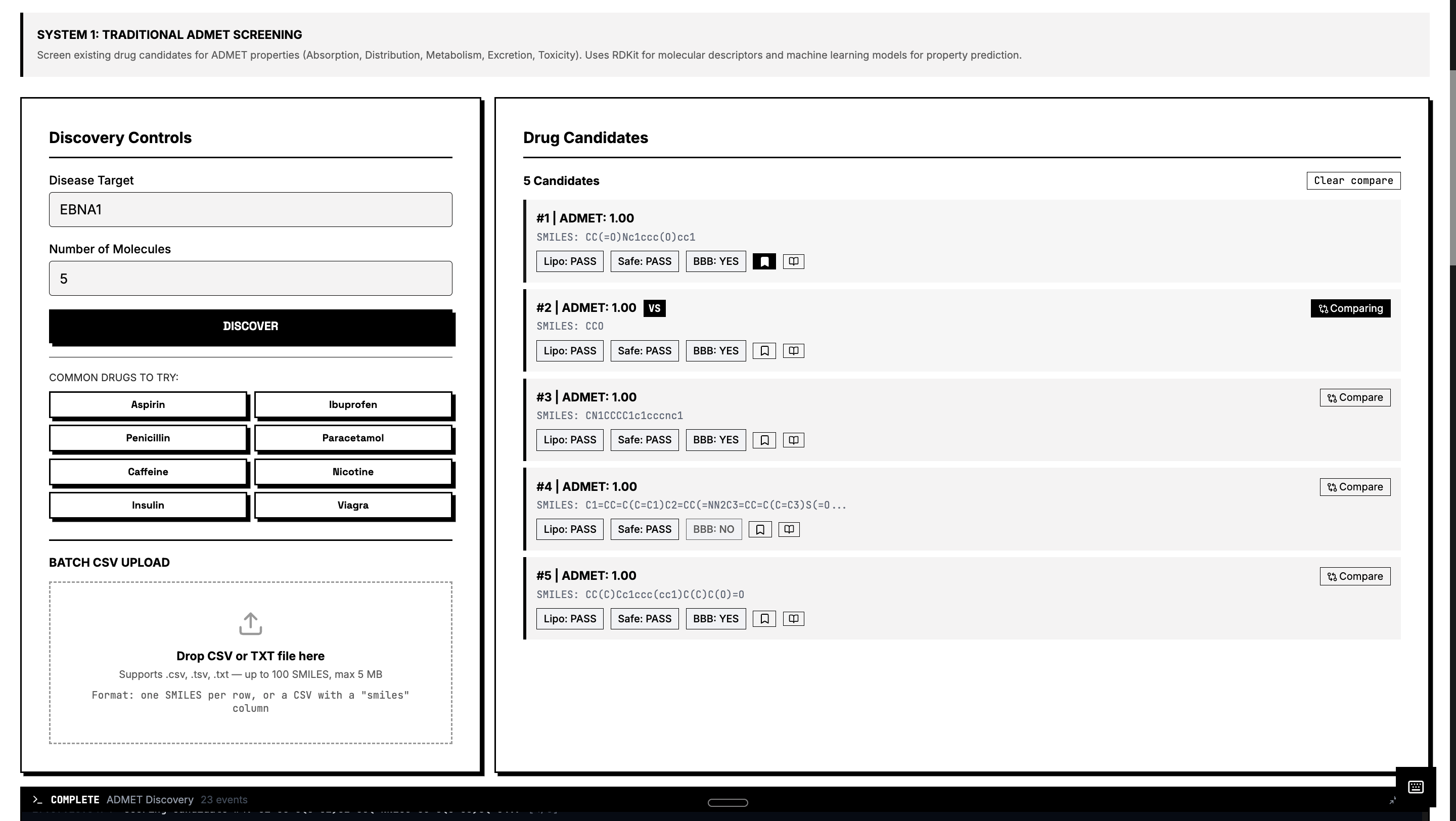Open book icon for candidate #3

point(793,440)
